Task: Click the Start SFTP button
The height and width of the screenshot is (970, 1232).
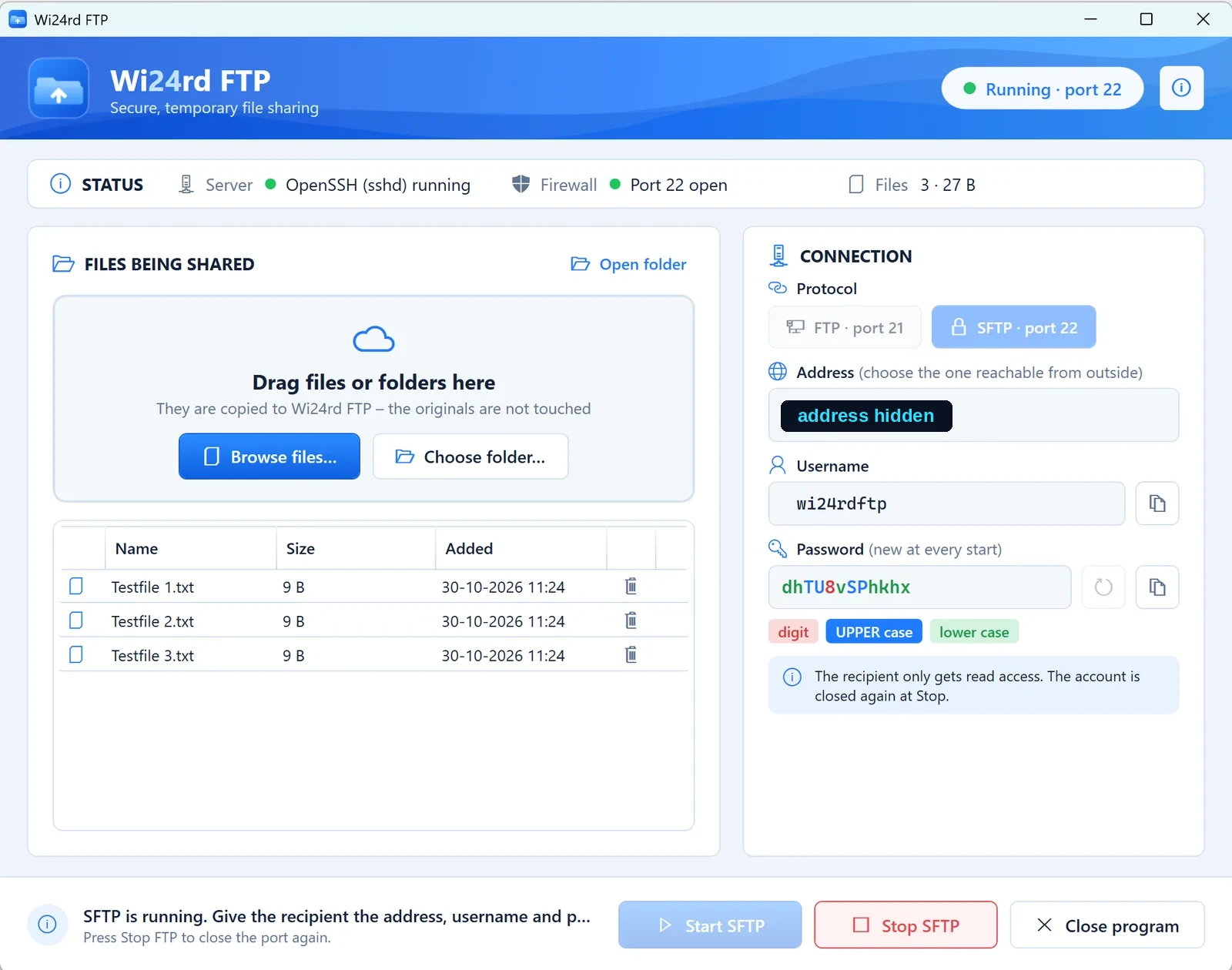Action: pos(710,925)
